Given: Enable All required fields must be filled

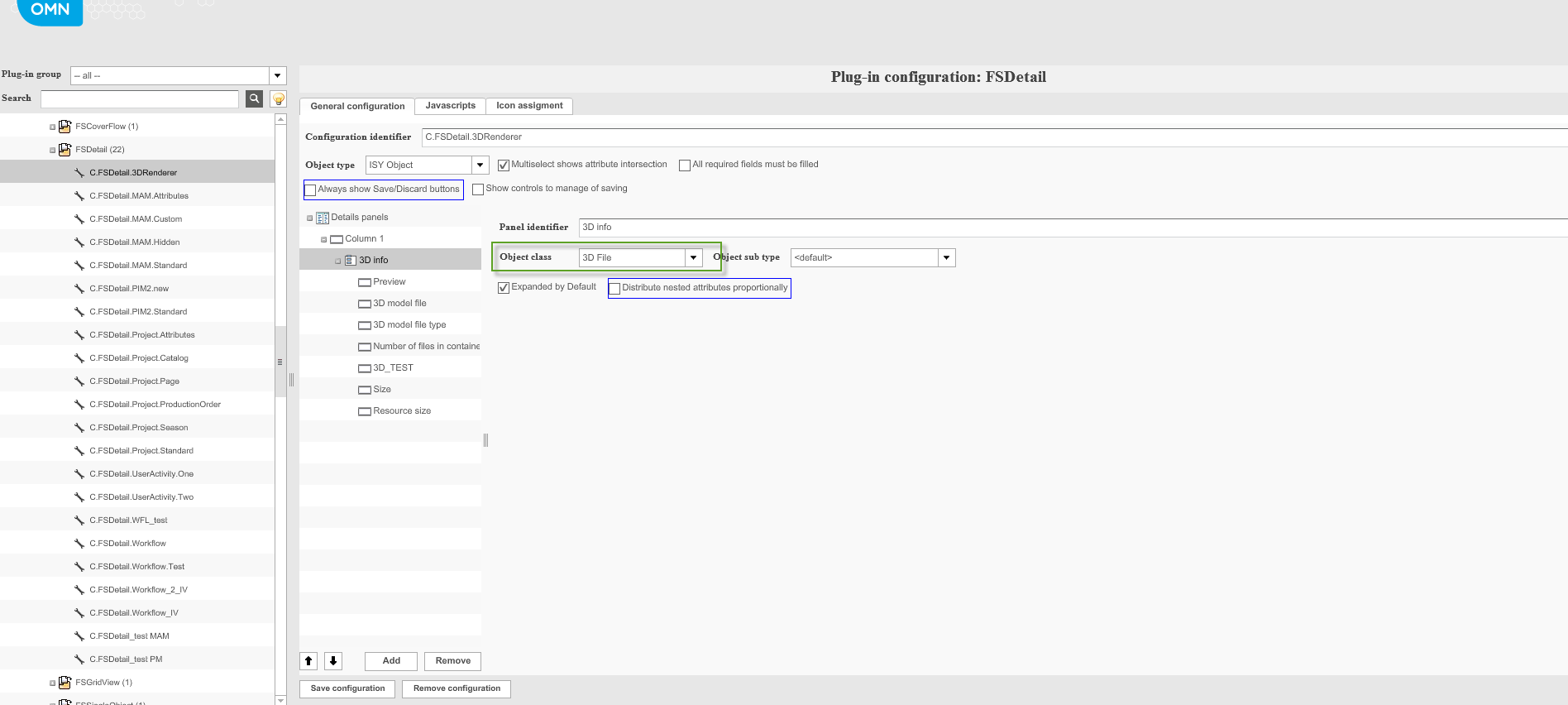Looking at the screenshot, I should coord(685,165).
